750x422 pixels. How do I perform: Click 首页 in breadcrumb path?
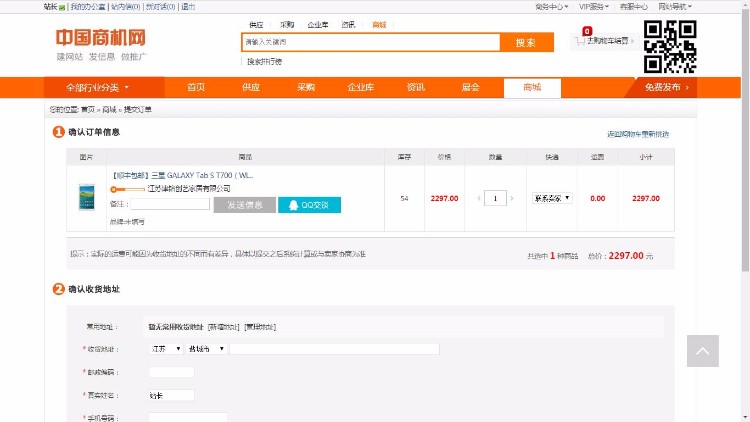coord(88,110)
